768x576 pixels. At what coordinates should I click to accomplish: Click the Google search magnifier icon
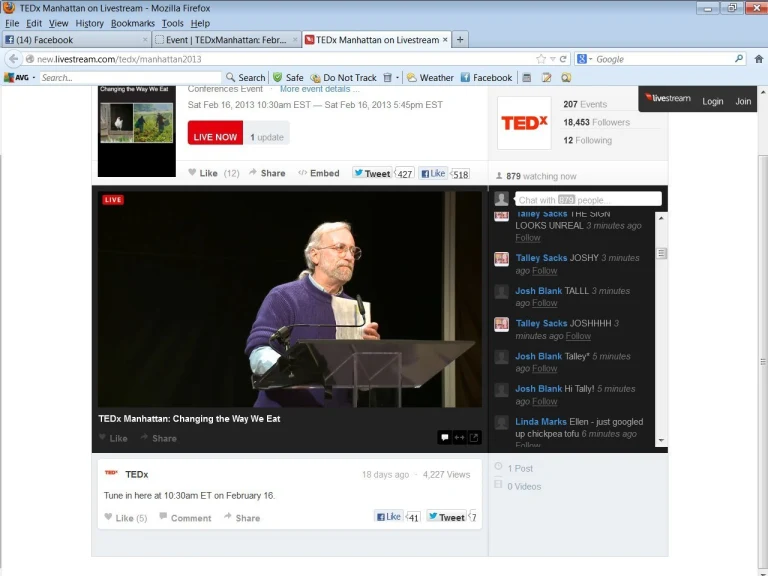pyautogui.click(x=739, y=59)
